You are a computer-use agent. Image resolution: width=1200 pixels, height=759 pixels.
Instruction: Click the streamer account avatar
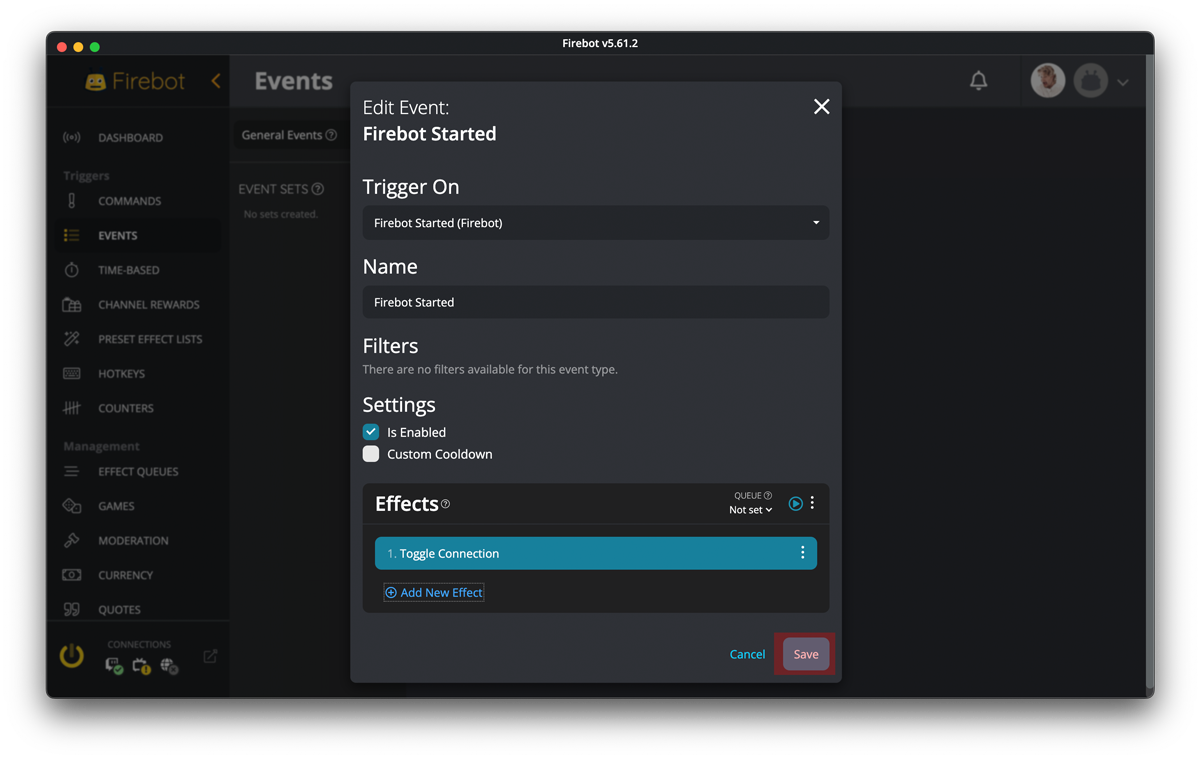point(1048,81)
